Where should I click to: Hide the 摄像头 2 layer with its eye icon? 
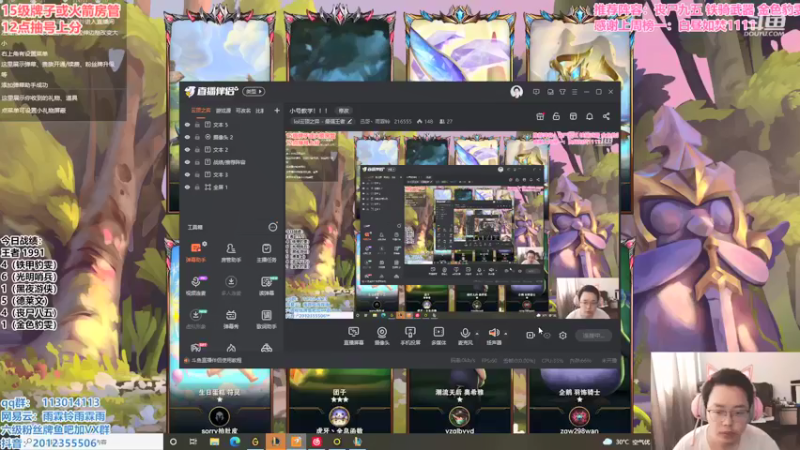pyautogui.click(x=187, y=137)
